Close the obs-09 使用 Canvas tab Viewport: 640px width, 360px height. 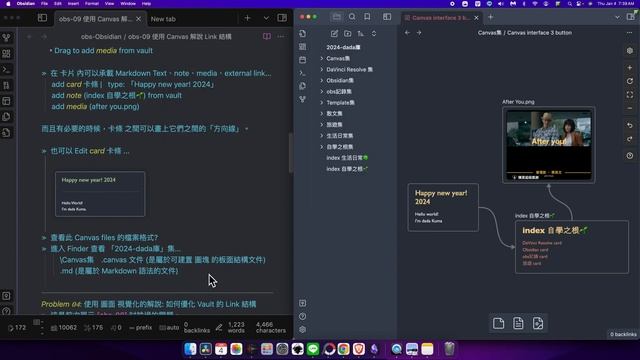click(x=138, y=19)
